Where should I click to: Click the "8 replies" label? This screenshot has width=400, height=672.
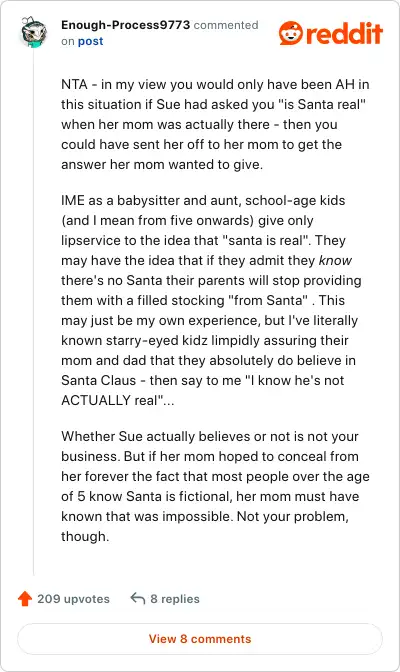[175, 599]
